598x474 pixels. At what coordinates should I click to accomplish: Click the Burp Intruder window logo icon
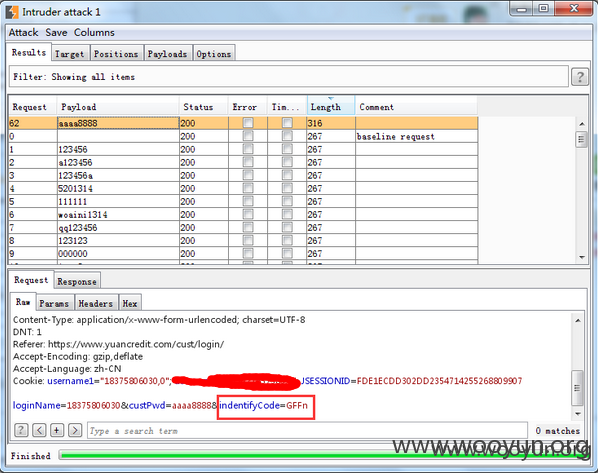(x=12, y=12)
